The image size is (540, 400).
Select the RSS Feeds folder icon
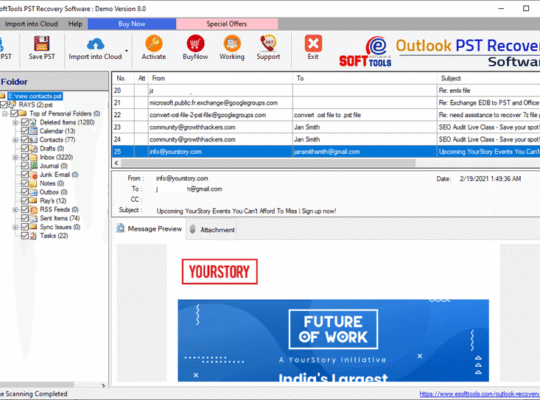33,209
